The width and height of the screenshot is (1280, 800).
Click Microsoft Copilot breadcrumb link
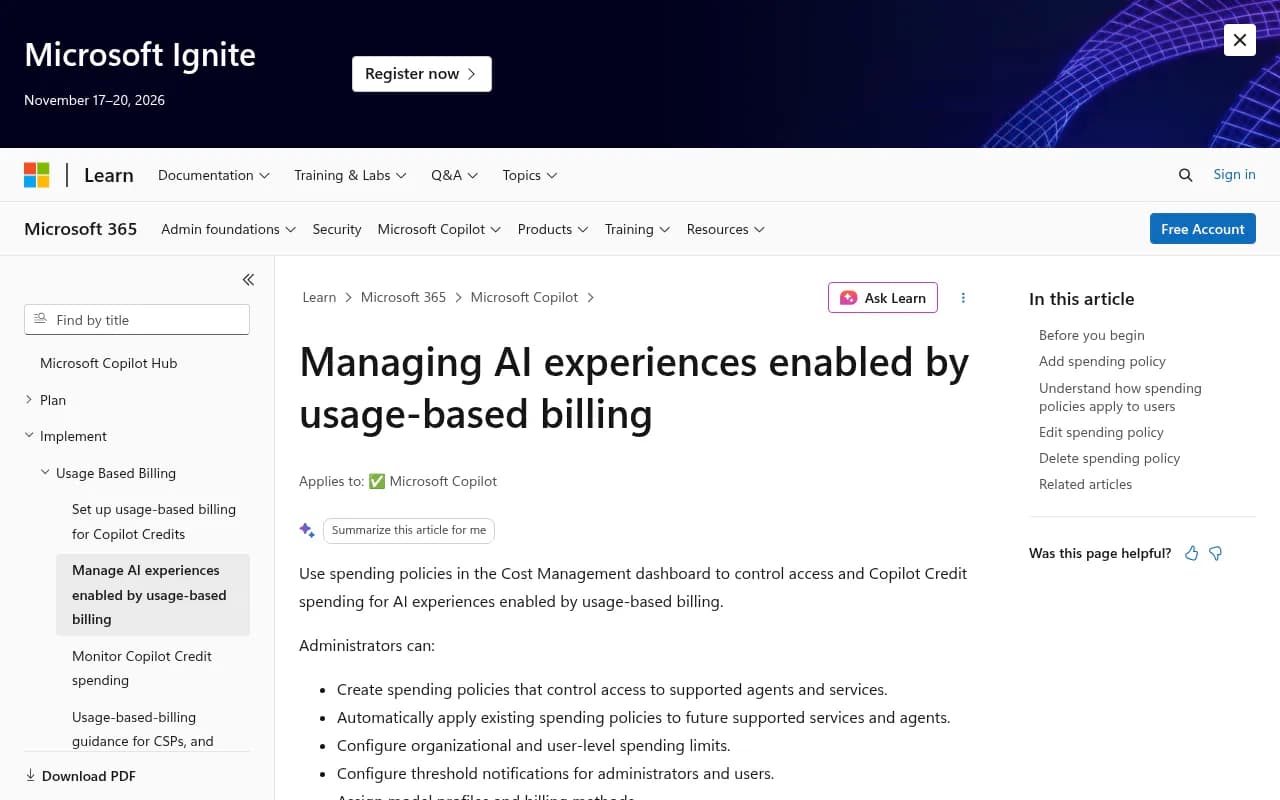524,297
